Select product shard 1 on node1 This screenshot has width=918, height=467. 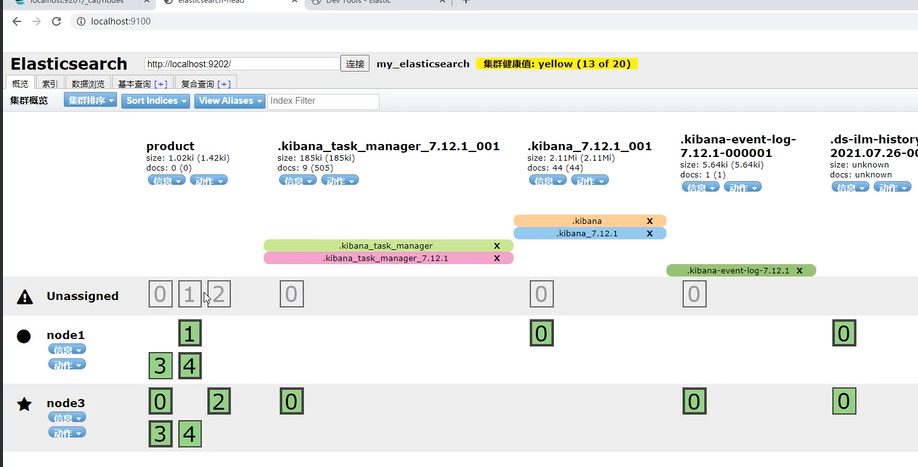tap(190, 333)
